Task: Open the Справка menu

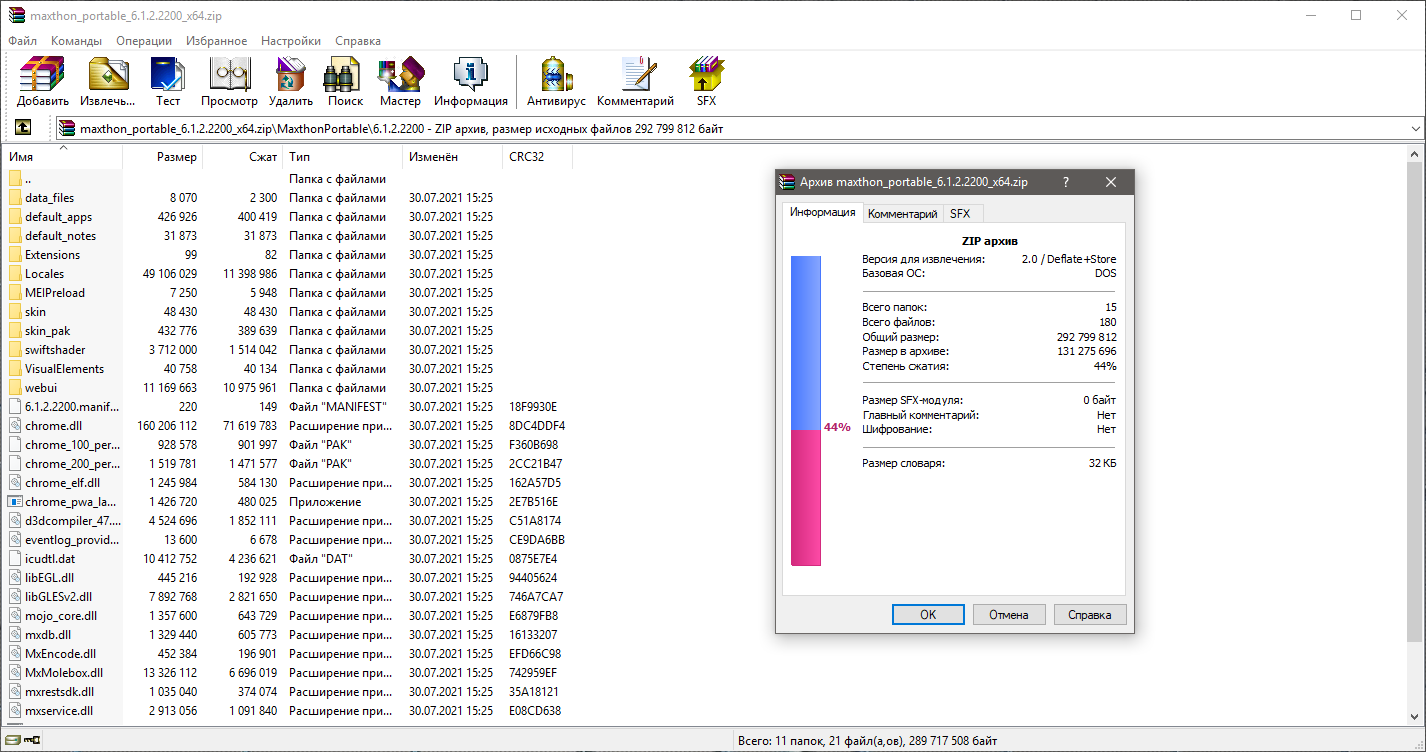Action: (x=358, y=41)
